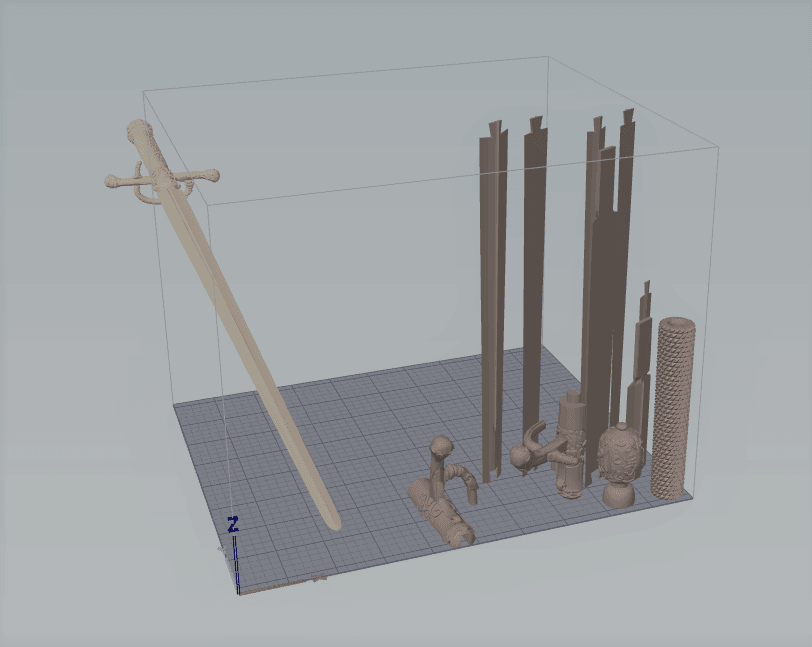
Task: Select the textured cylinder with diamond pattern
Action: click(x=672, y=410)
